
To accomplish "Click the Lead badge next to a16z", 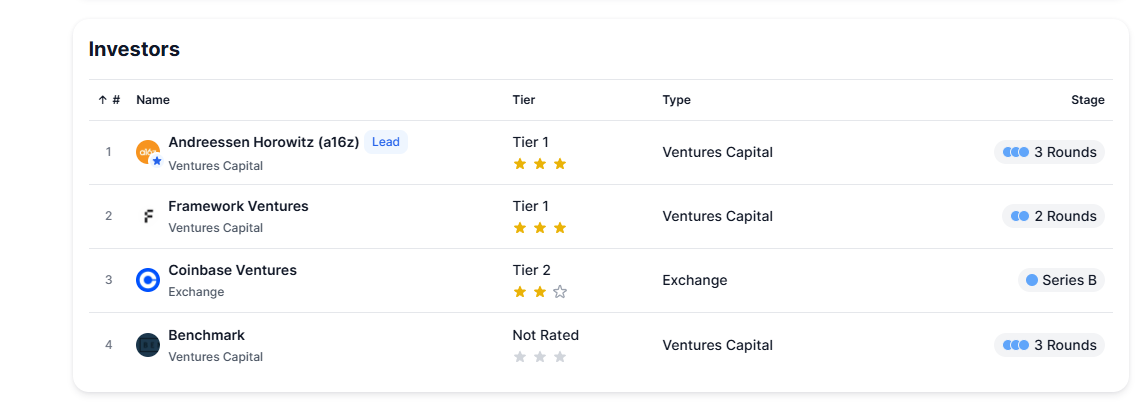I will coord(385,142).
